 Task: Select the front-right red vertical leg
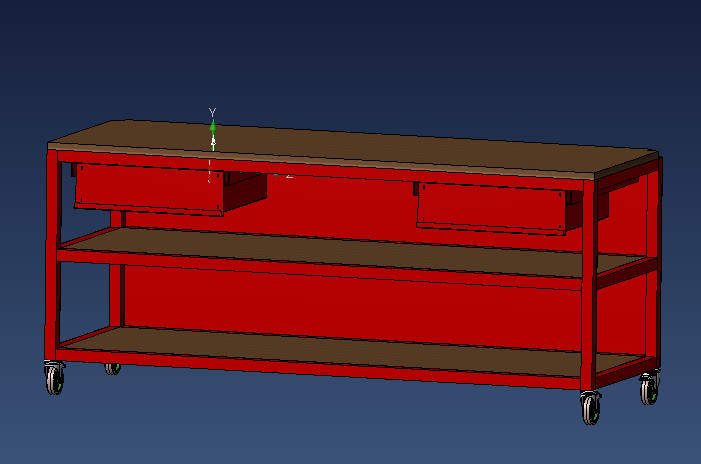pyautogui.click(x=589, y=285)
